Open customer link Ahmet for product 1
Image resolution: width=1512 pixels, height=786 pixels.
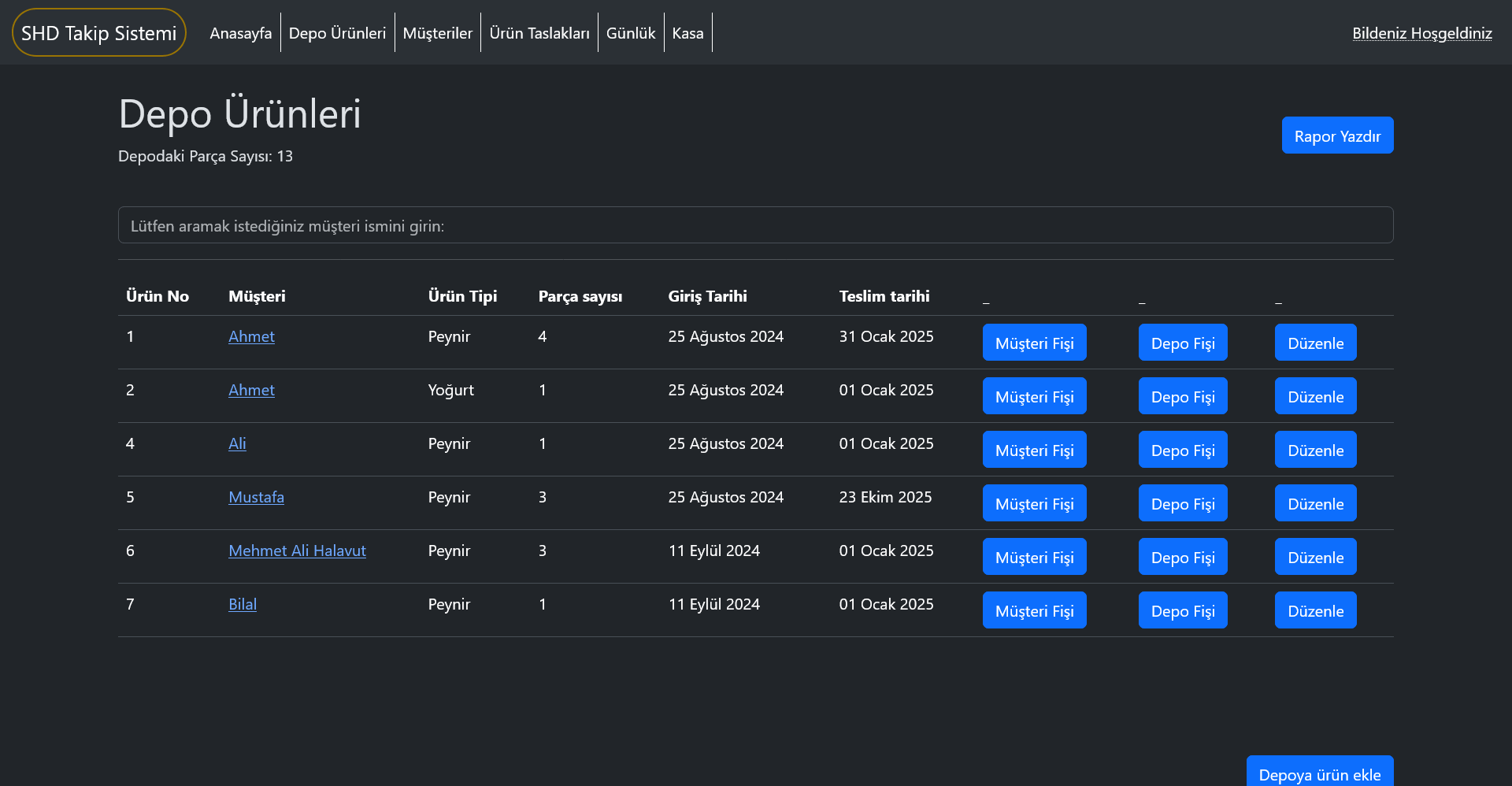(x=251, y=337)
